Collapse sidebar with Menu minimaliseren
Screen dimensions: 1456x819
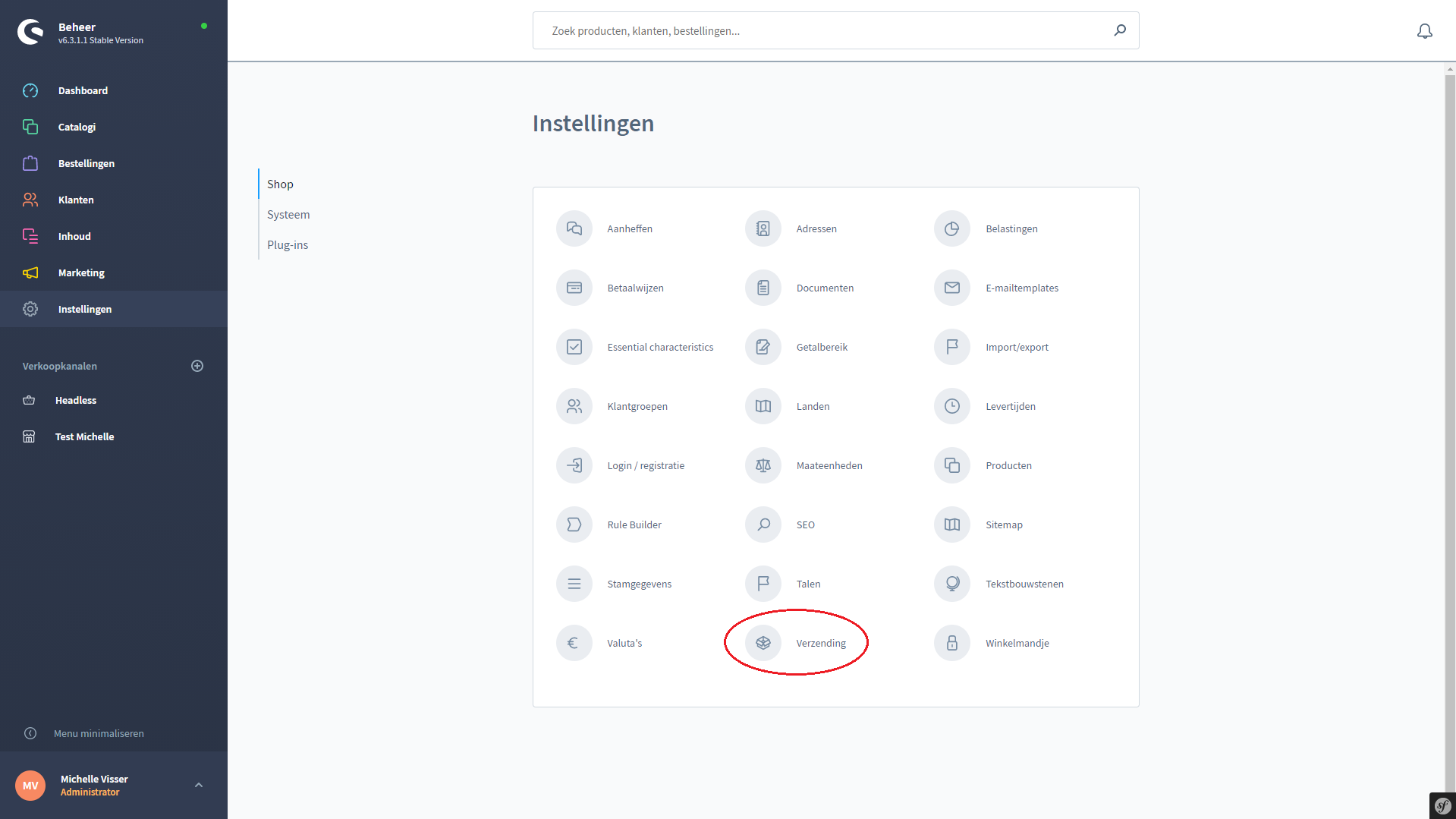point(98,733)
